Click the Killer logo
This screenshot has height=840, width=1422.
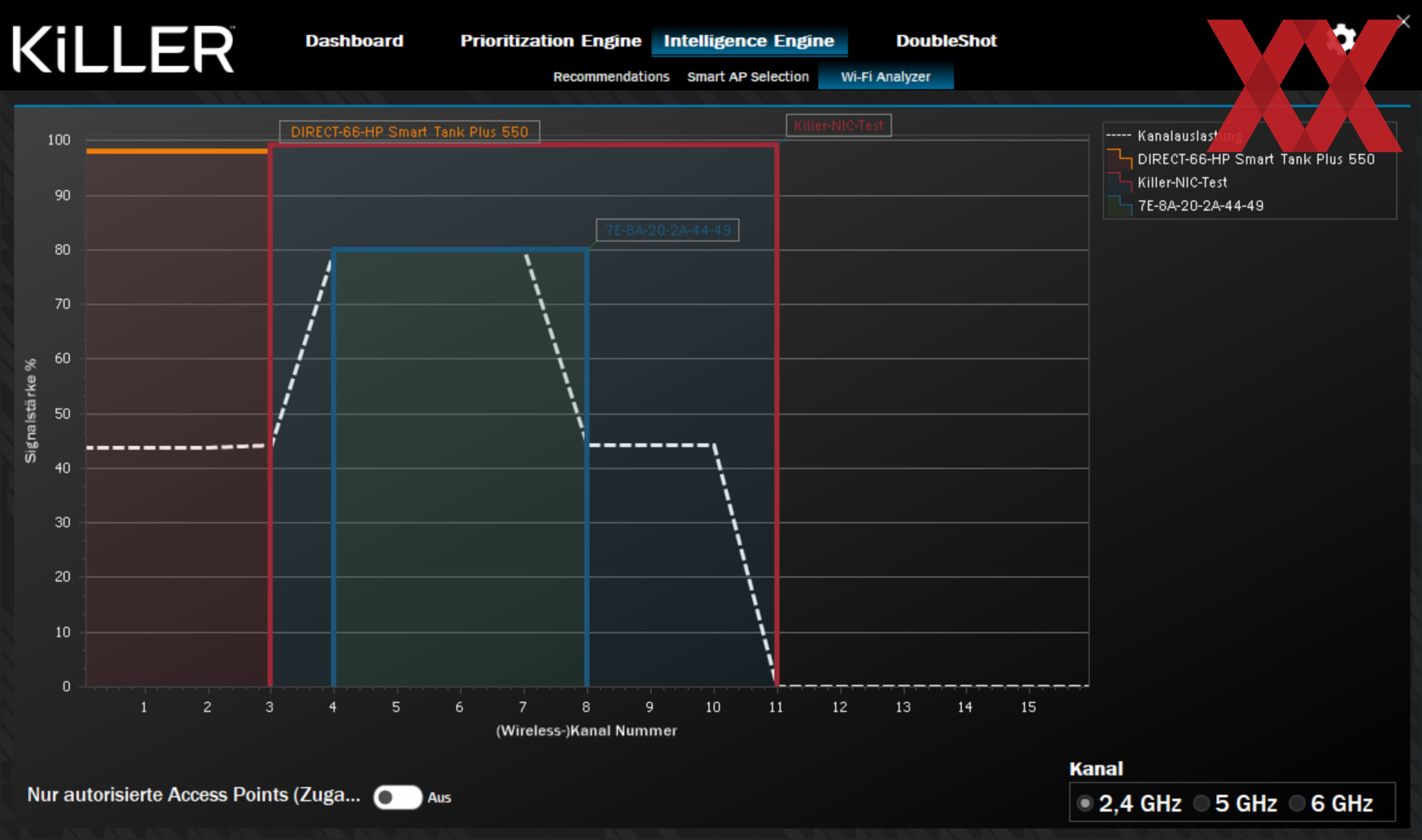[x=123, y=48]
